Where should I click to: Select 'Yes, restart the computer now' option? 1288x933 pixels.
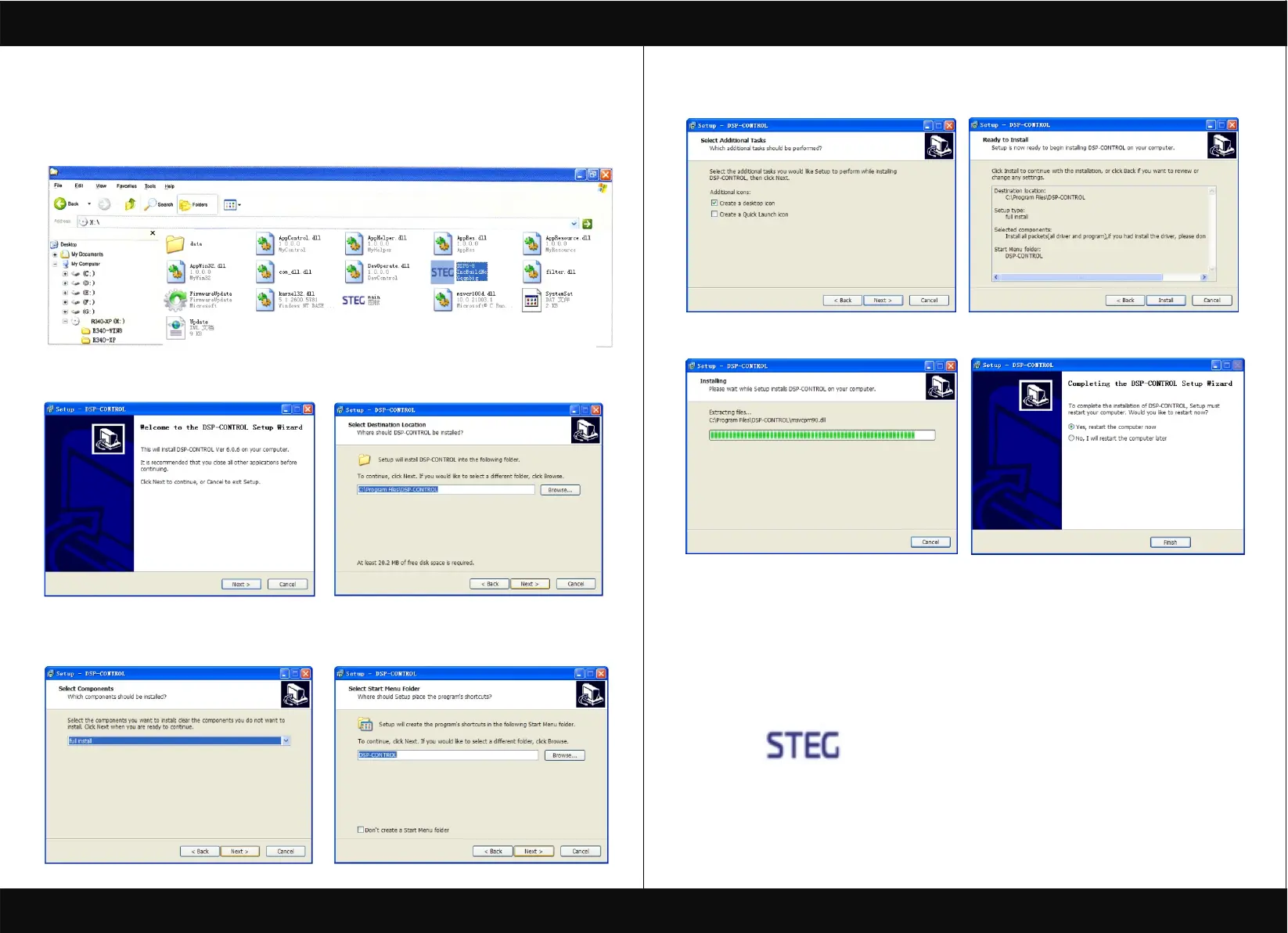[x=1071, y=427]
